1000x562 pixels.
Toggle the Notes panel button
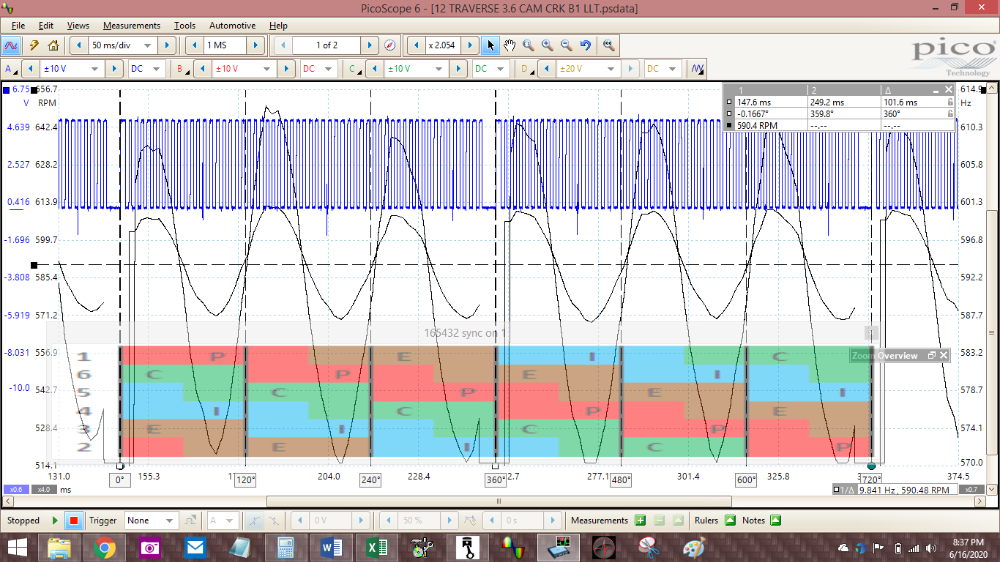tap(776, 521)
